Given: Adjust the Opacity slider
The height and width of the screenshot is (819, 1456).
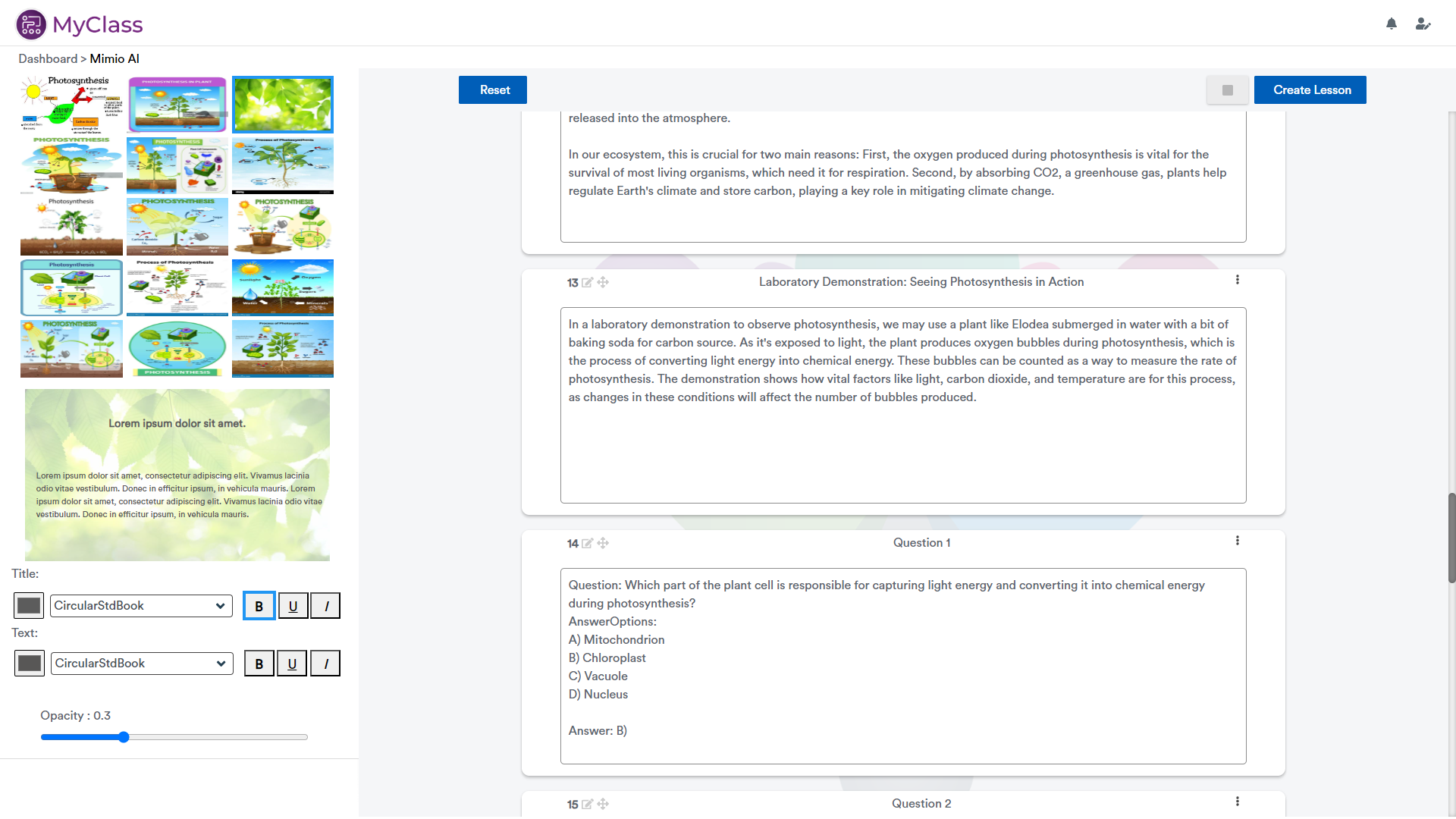Looking at the screenshot, I should pos(123,736).
